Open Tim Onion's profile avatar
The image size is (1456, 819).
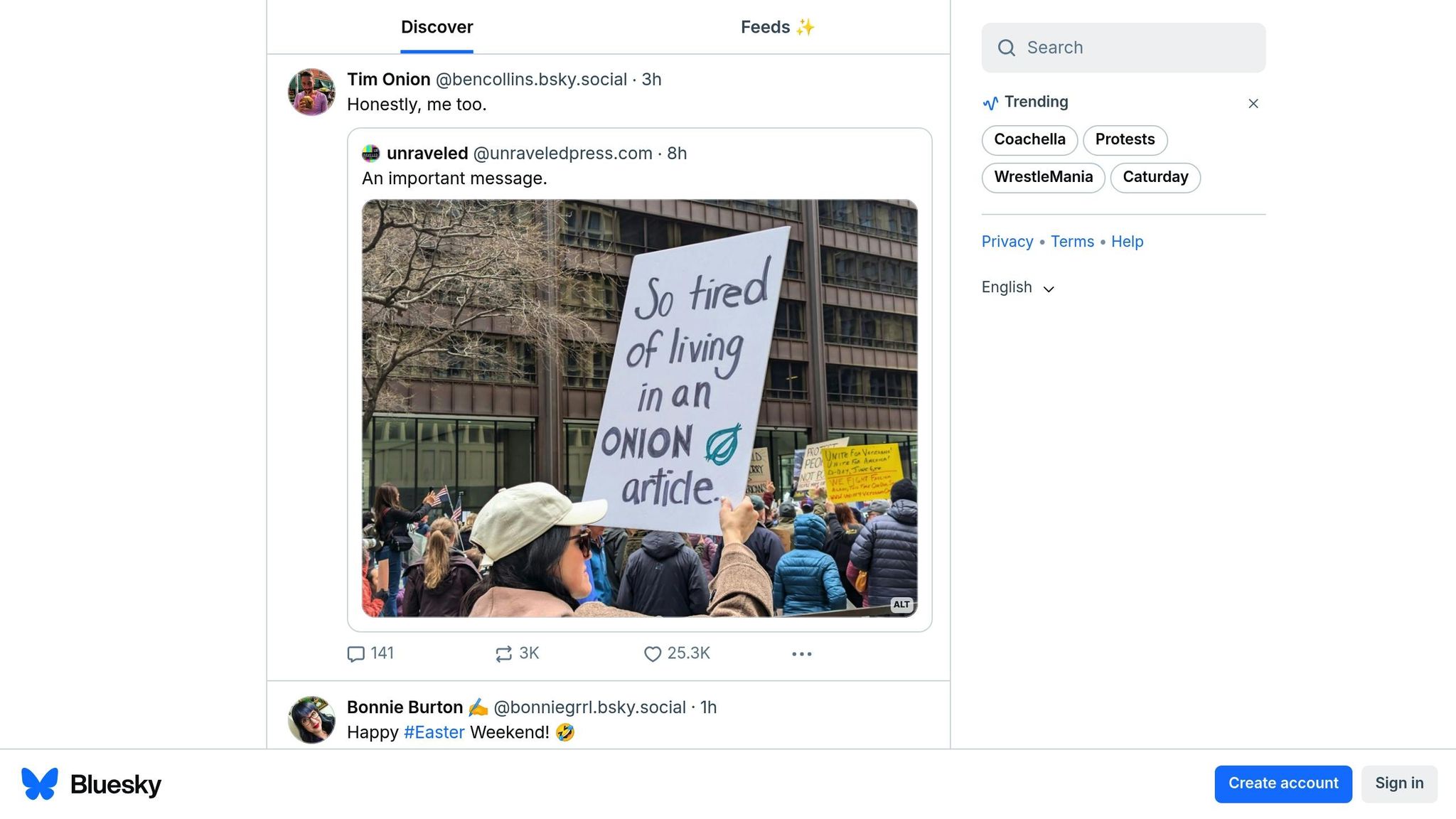coord(311,92)
